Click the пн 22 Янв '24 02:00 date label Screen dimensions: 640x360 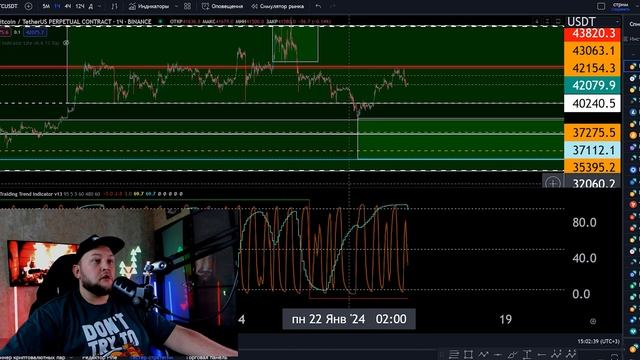click(x=349, y=319)
